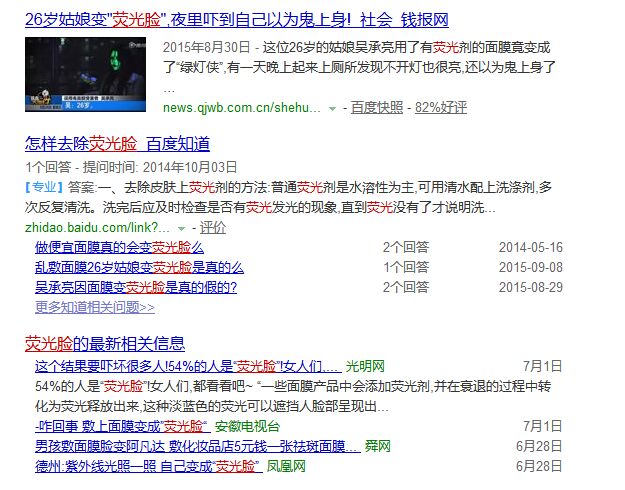Viewport: 625px width, 490px height.
Task: Select the 7月1日 date beside 安徽电视台 item
Action: tap(542, 426)
